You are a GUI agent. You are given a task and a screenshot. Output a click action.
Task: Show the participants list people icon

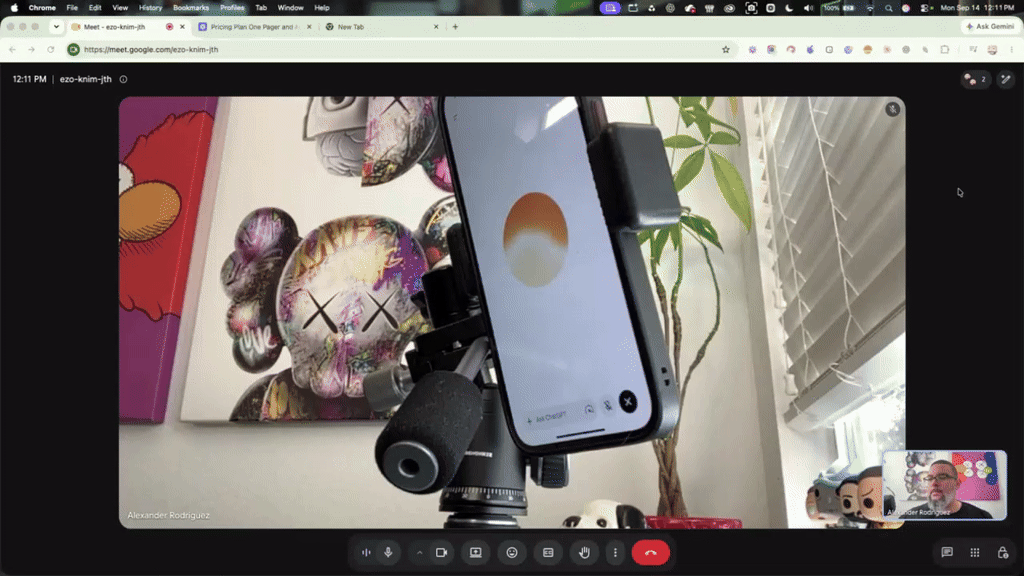point(976,79)
